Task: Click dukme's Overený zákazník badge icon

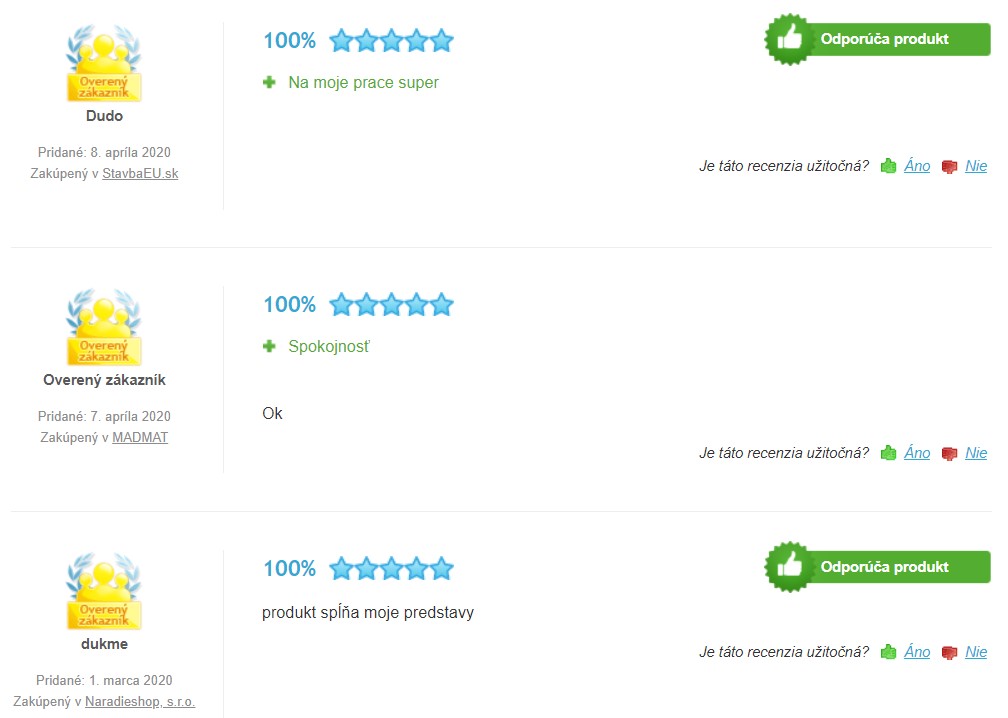Action: pyautogui.click(x=104, y=591)
